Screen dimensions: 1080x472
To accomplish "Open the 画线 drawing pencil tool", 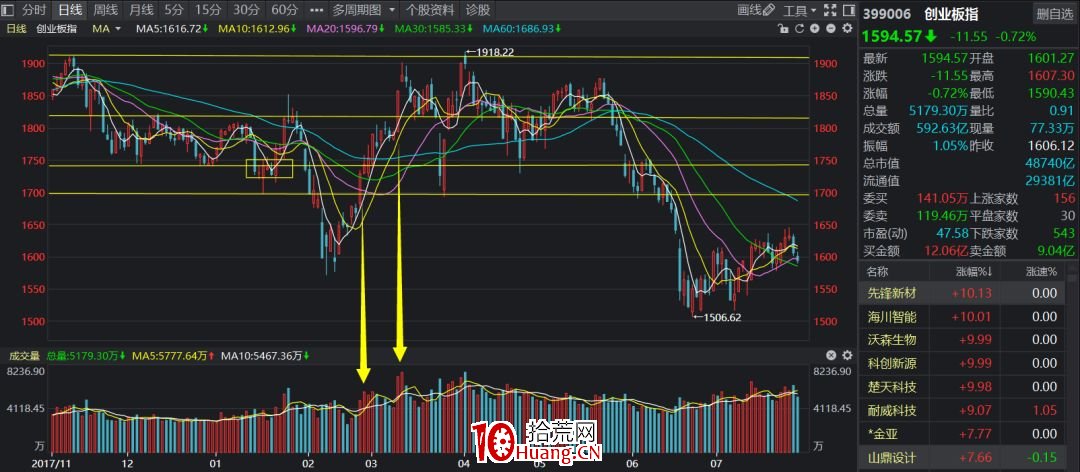I will 756,10.
